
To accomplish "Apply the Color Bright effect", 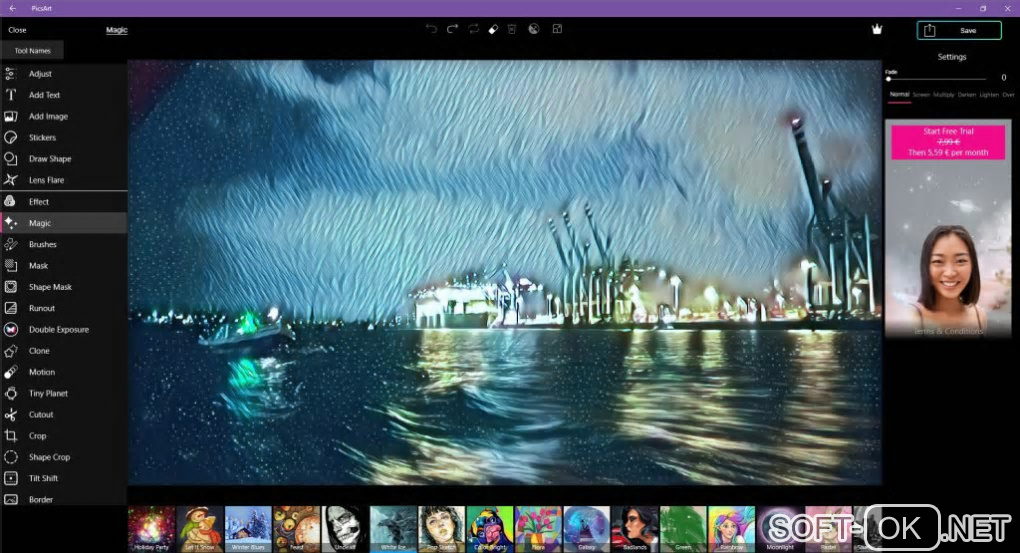I will [x=490, y=530].
